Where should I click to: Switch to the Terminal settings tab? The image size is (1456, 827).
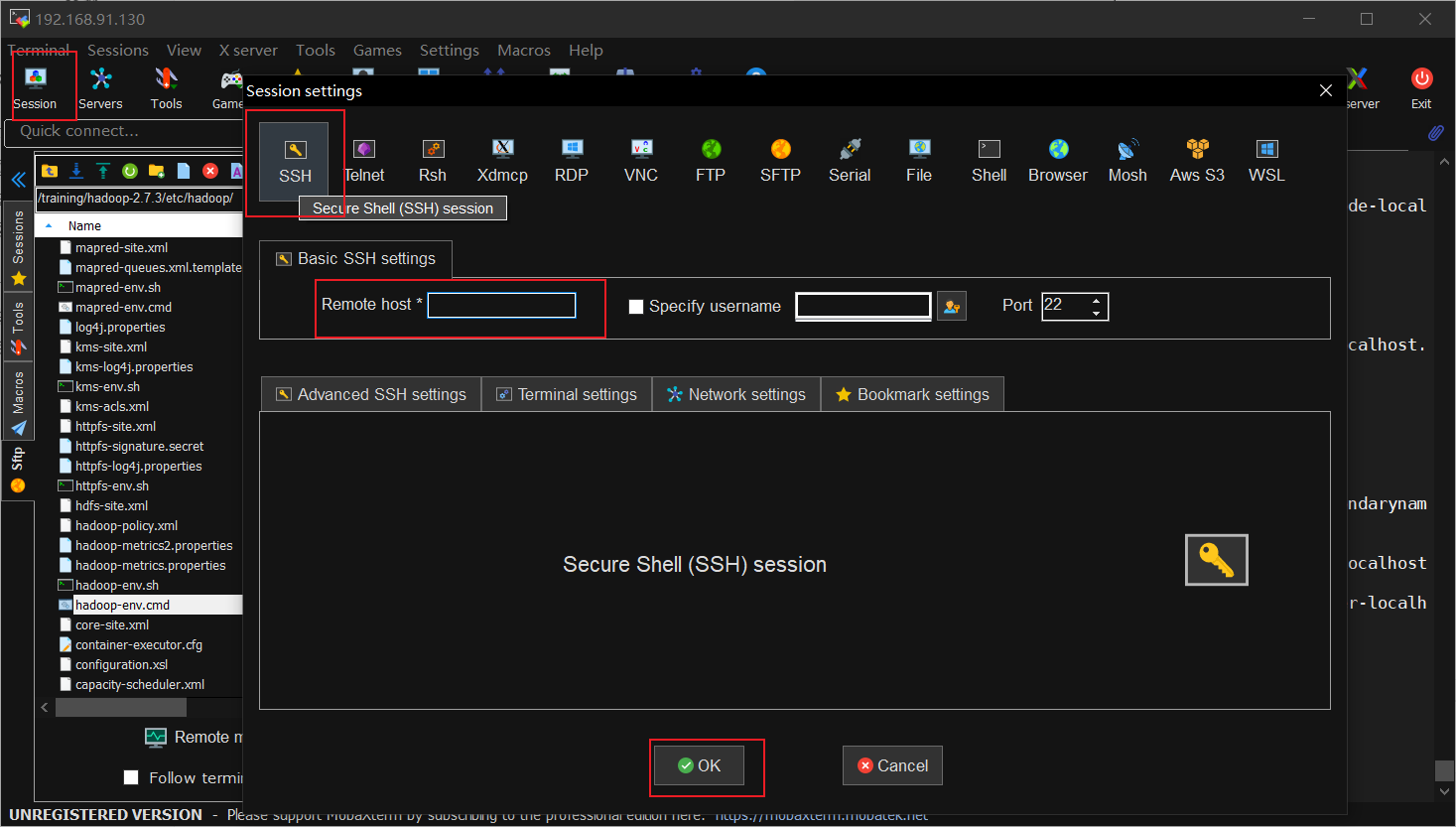(x=567, y=394)
